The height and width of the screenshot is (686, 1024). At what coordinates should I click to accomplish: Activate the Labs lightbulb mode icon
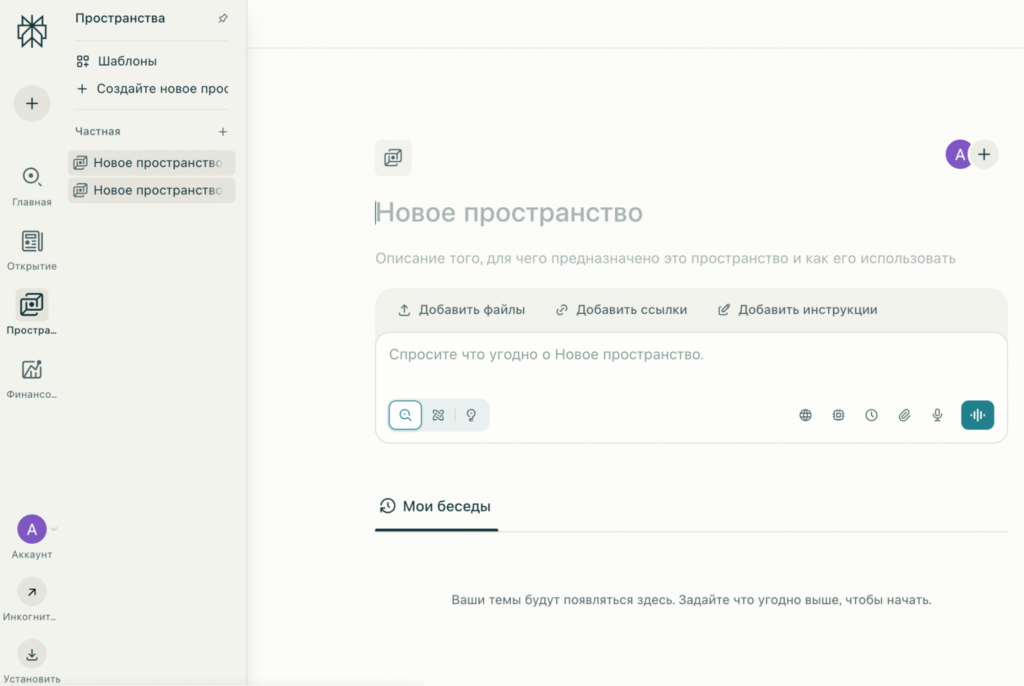click(x=471, y=414)
